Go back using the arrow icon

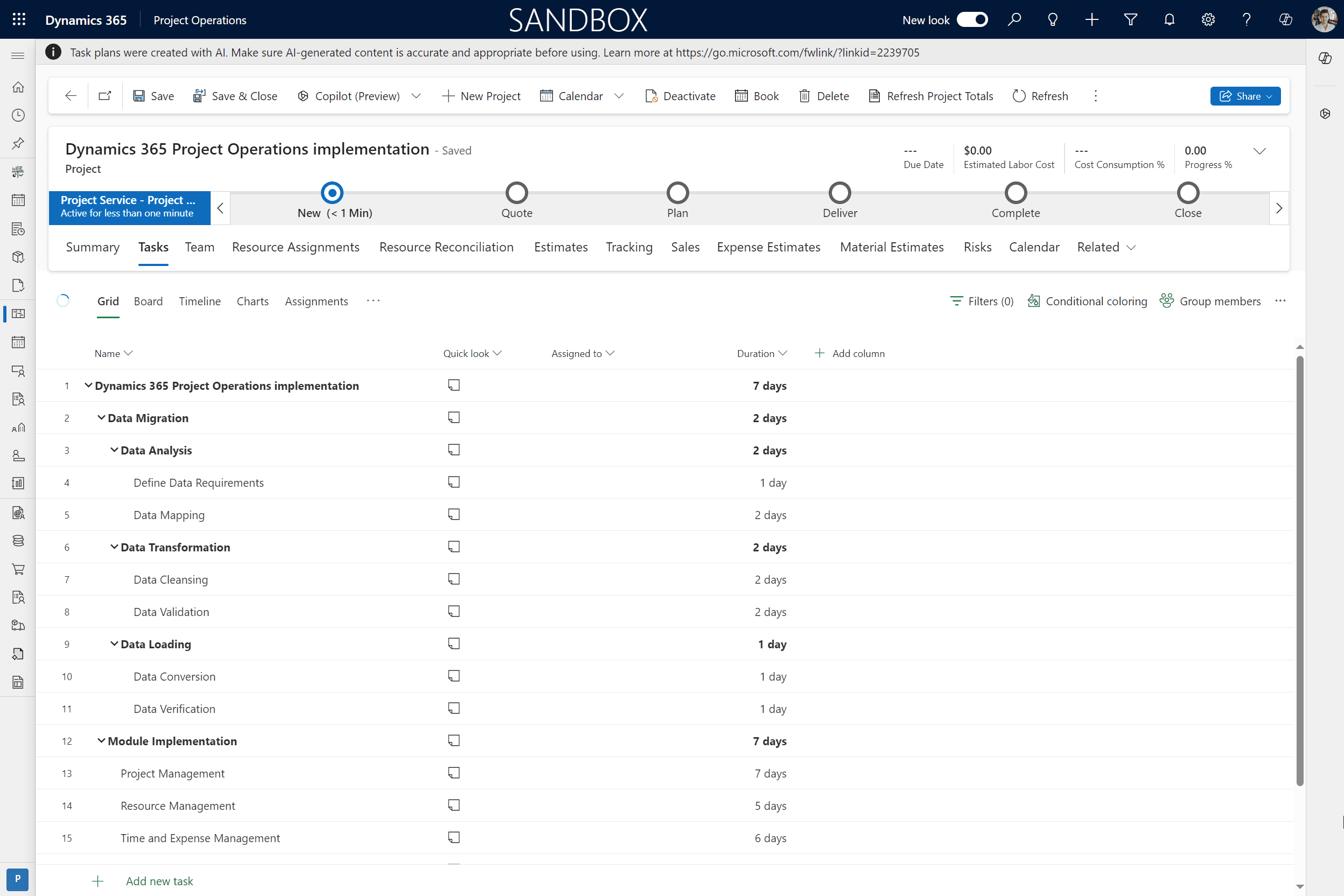coord(71,96)
